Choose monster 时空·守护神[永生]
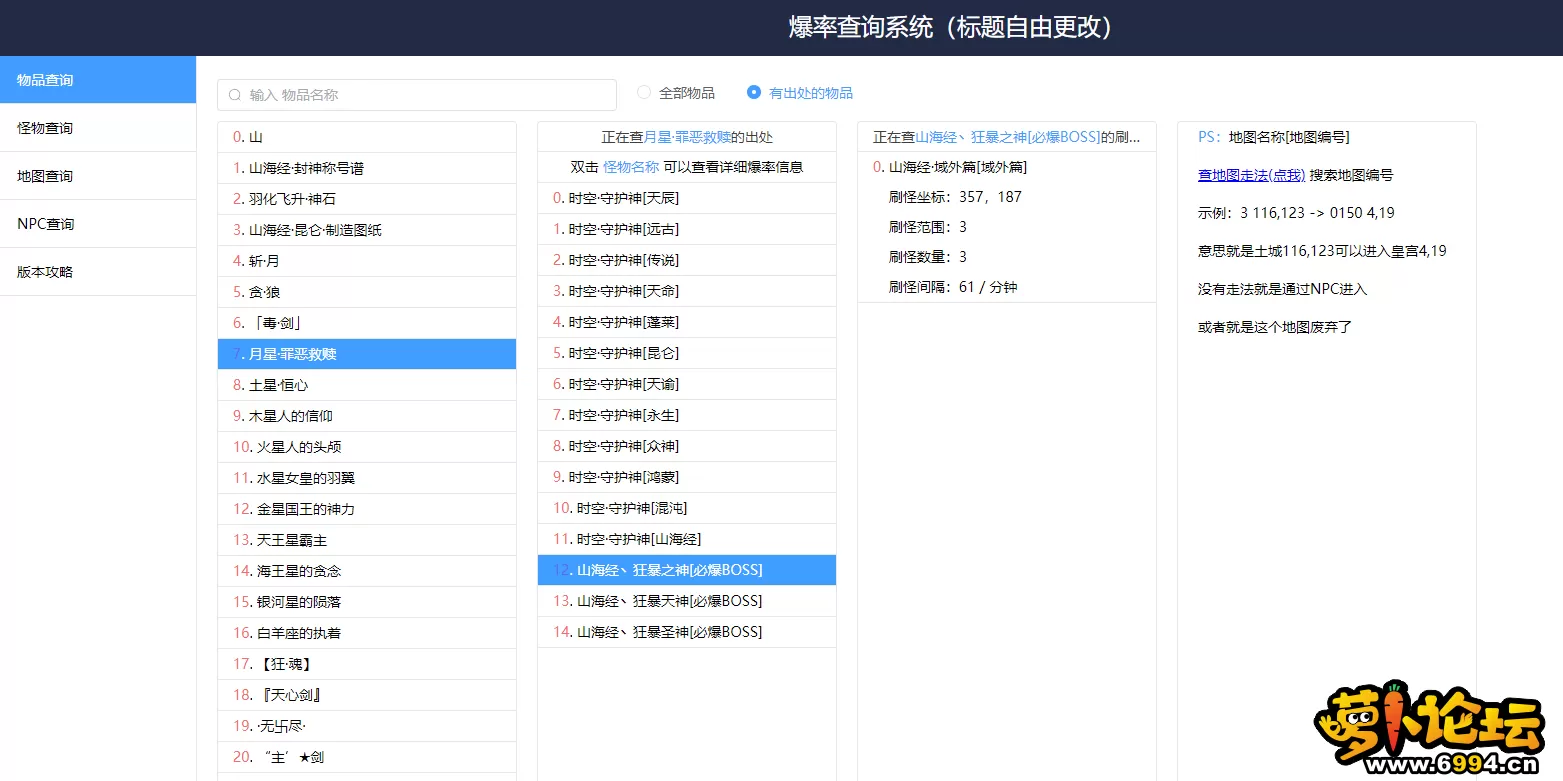 [x=687, y=415]
